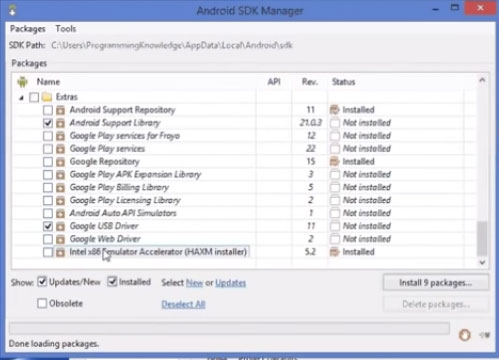This screenshot has width=499, height=360.
Task: Uncheck the Updates/New show filter
Action: (42, 282)
